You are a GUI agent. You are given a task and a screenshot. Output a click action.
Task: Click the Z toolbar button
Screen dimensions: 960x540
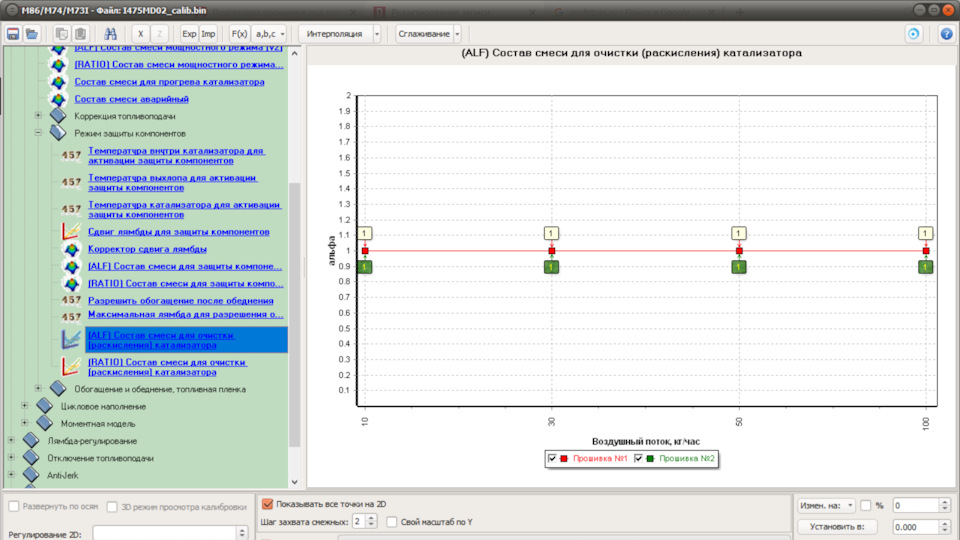click(x=159, y=34)
